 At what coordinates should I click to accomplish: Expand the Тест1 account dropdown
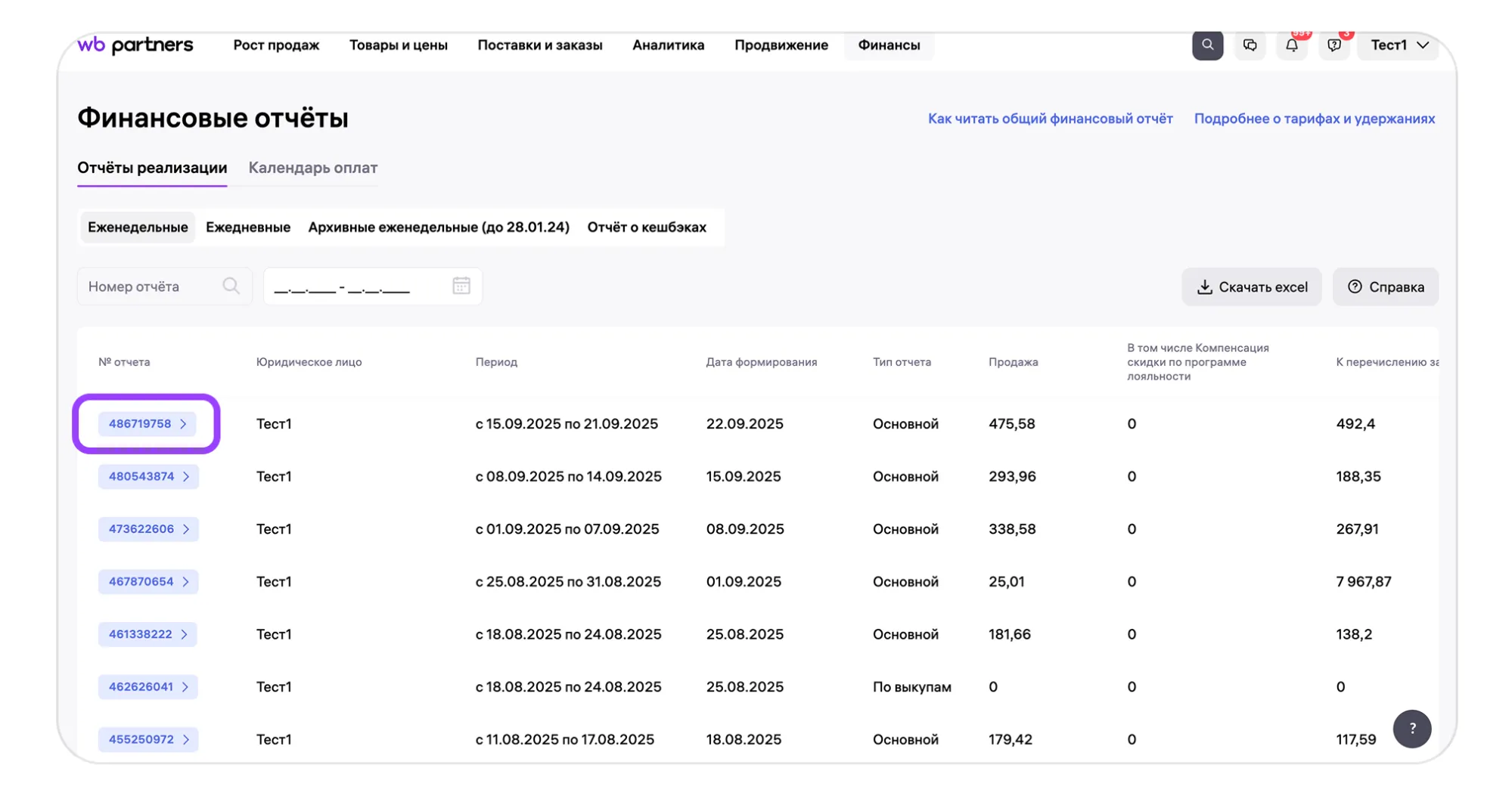tap(1399, 45)
